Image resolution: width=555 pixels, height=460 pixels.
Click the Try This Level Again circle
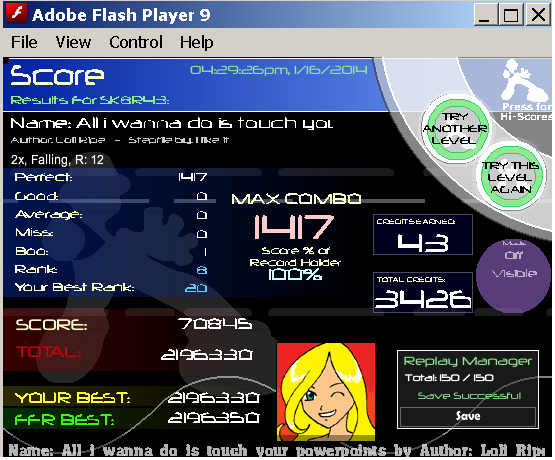pos(511,178)
